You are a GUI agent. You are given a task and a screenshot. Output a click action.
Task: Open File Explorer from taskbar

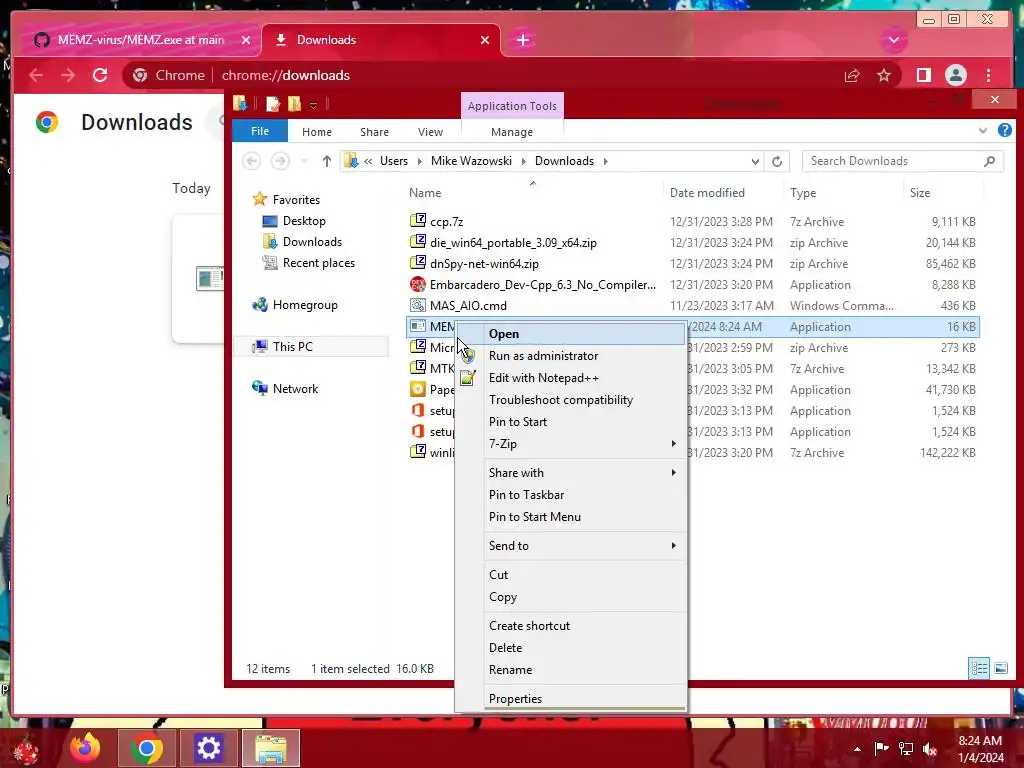coord(271,748)
